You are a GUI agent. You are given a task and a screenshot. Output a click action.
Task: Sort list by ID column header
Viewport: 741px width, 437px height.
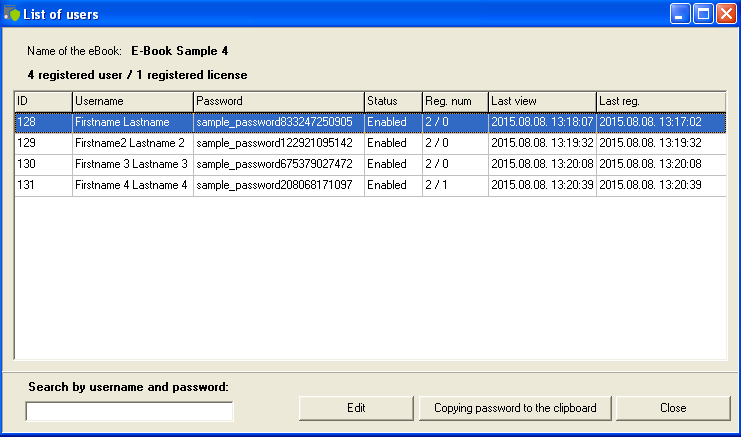pyautogui.click(x=43, y=101)
